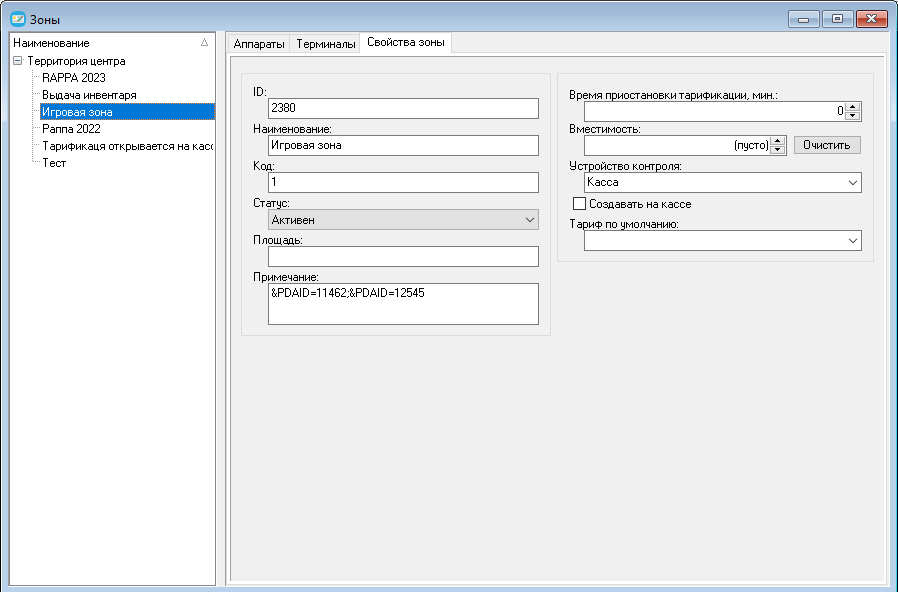
Task: Collapse the Территория центра tree node
Action: click(x=18, y=60)
